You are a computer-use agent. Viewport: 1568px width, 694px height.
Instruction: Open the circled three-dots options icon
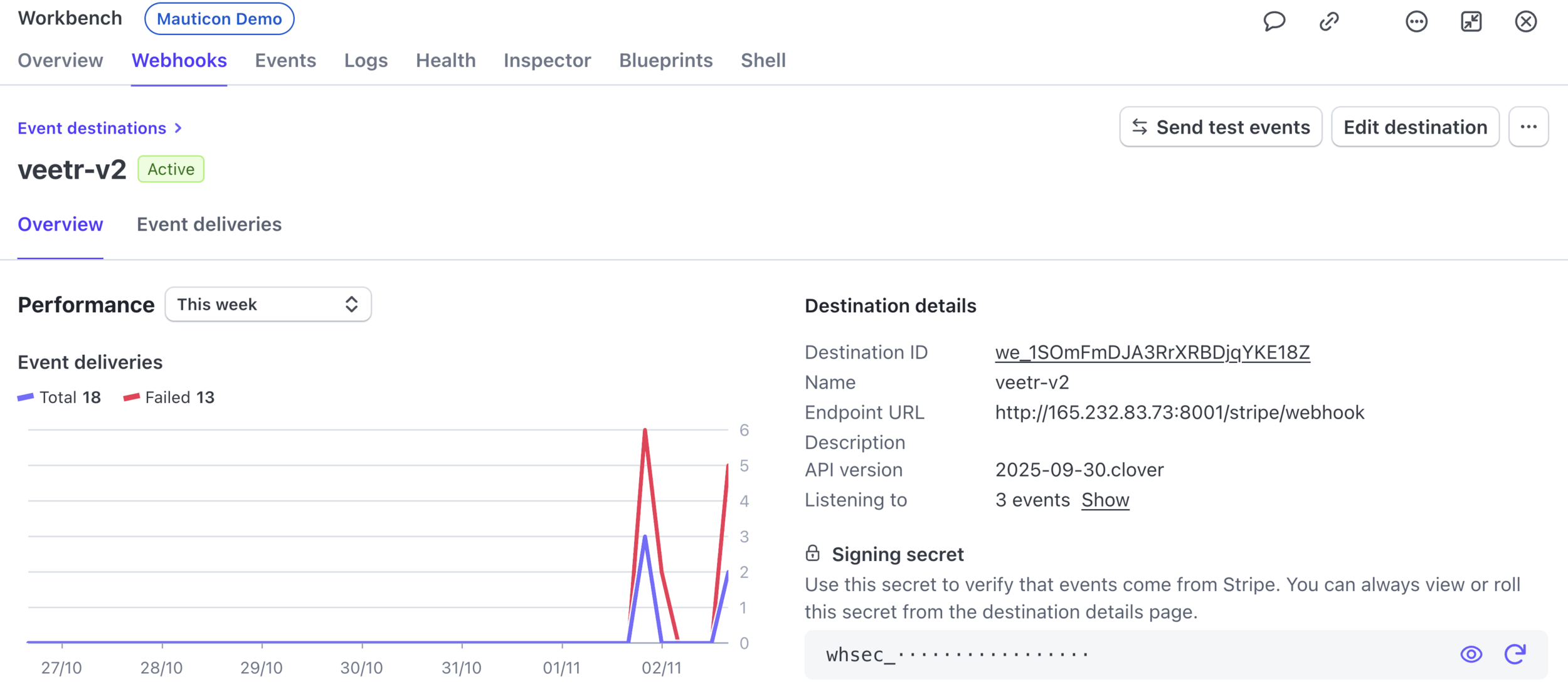1416,21
